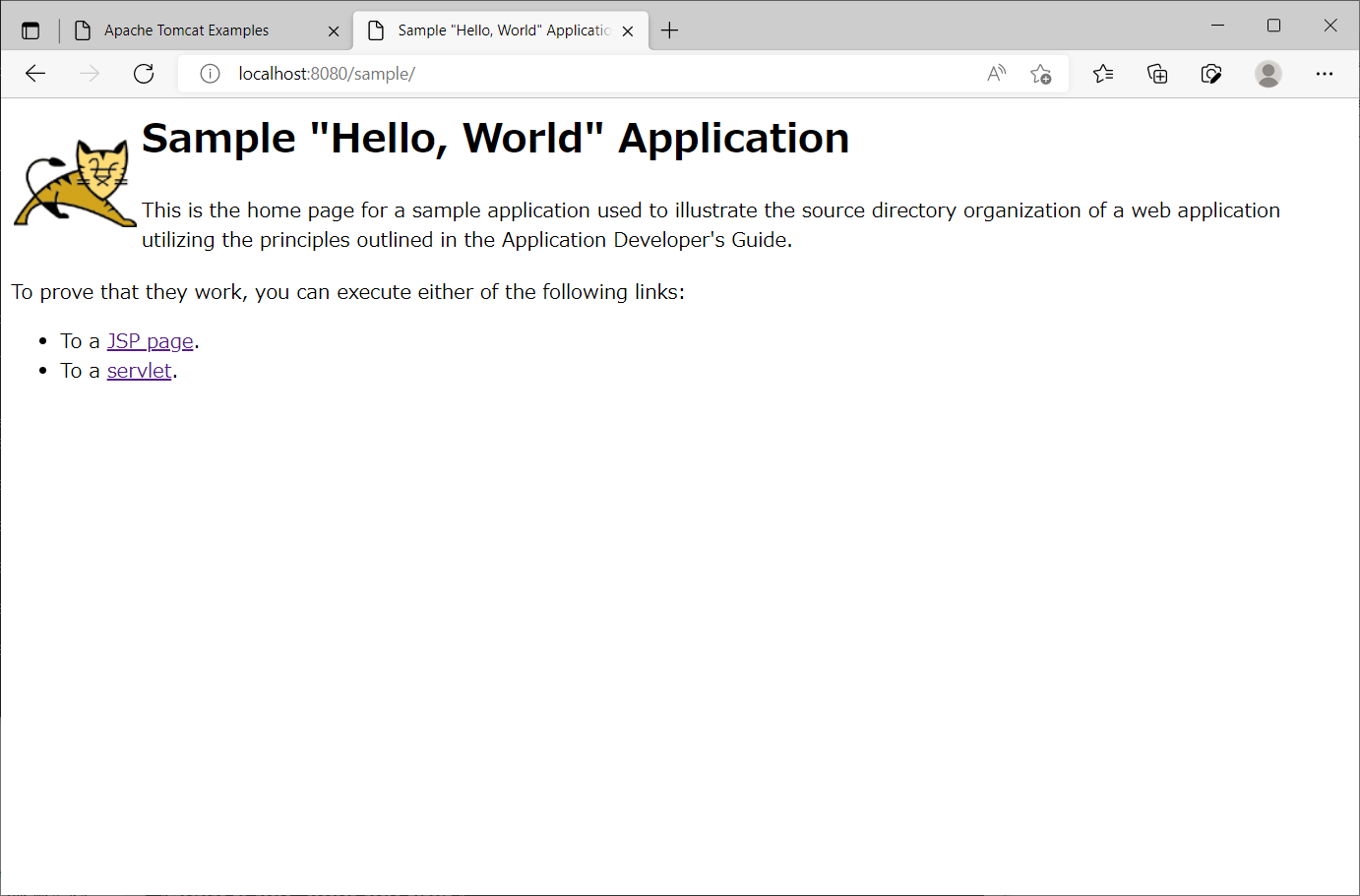The image size is (1360, 896).
Task: Open a new tab with the plus button
Action: pyautogui.click(x=669, y=30)
